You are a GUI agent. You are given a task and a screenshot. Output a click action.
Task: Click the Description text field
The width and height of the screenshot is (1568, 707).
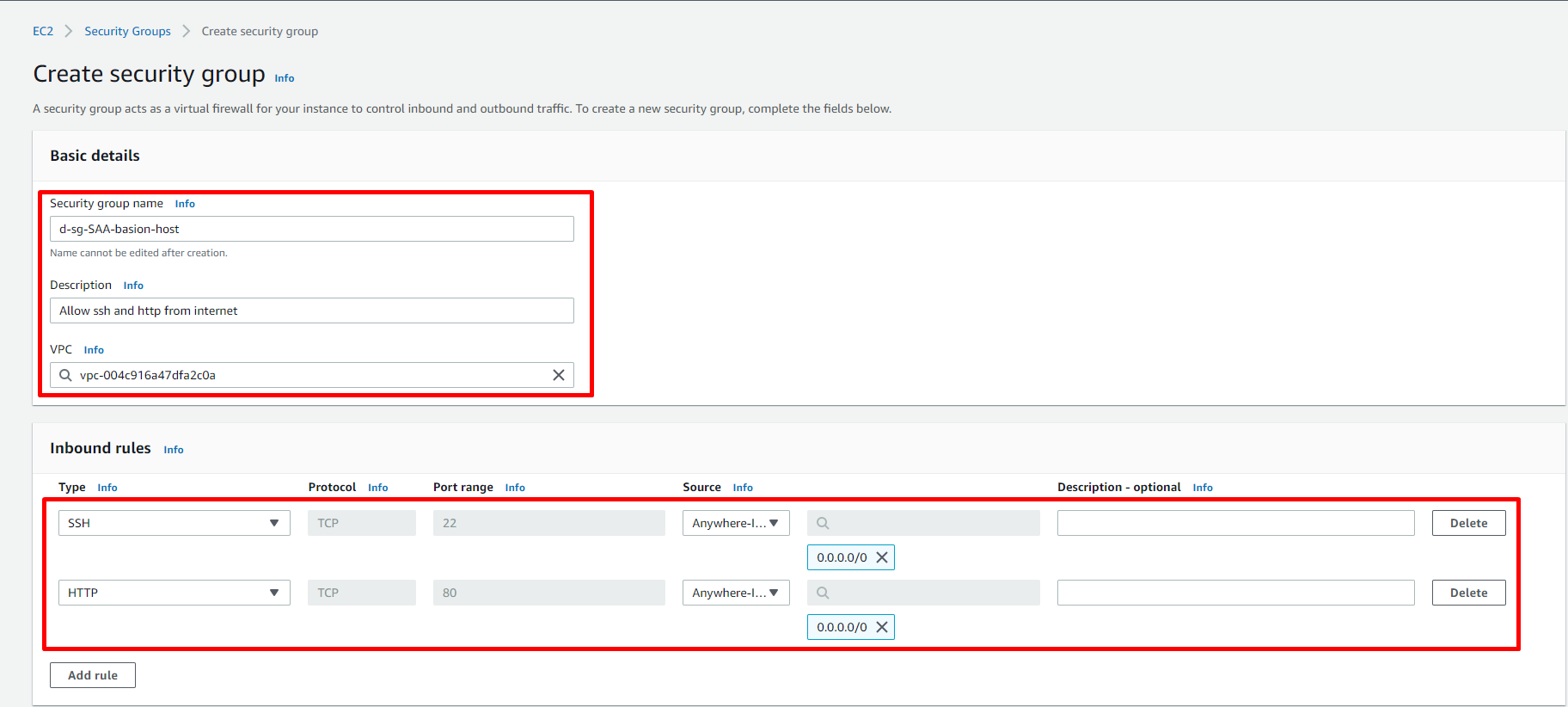pyautogui.click(x=311, y=310)
